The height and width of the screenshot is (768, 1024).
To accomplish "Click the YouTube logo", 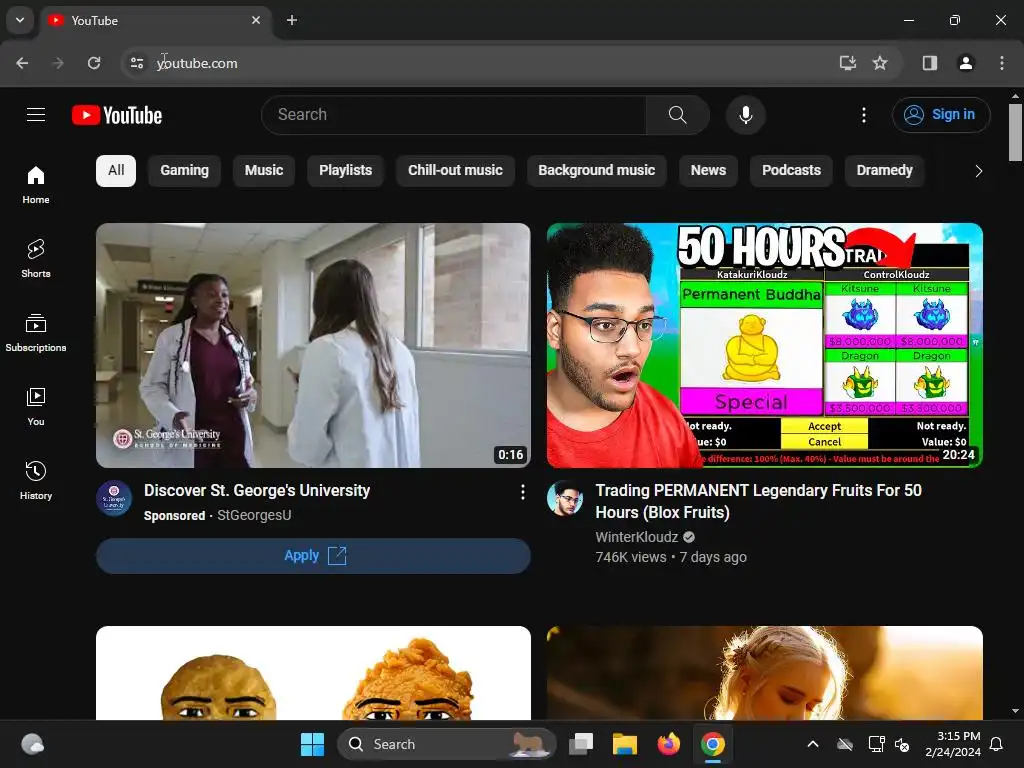I will (x=117, y=115).
